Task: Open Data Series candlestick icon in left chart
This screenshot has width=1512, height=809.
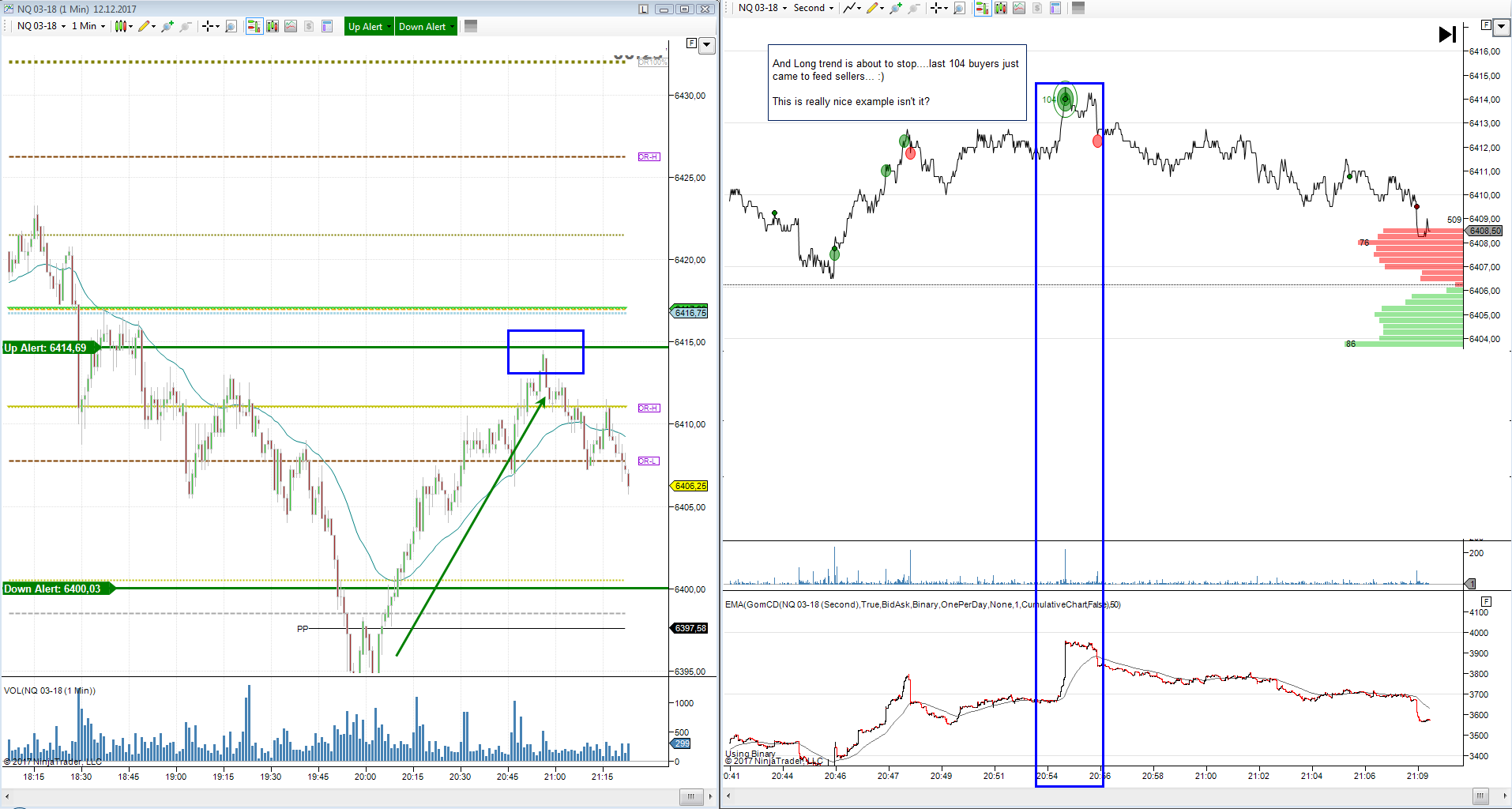Action: click(273, 26)
